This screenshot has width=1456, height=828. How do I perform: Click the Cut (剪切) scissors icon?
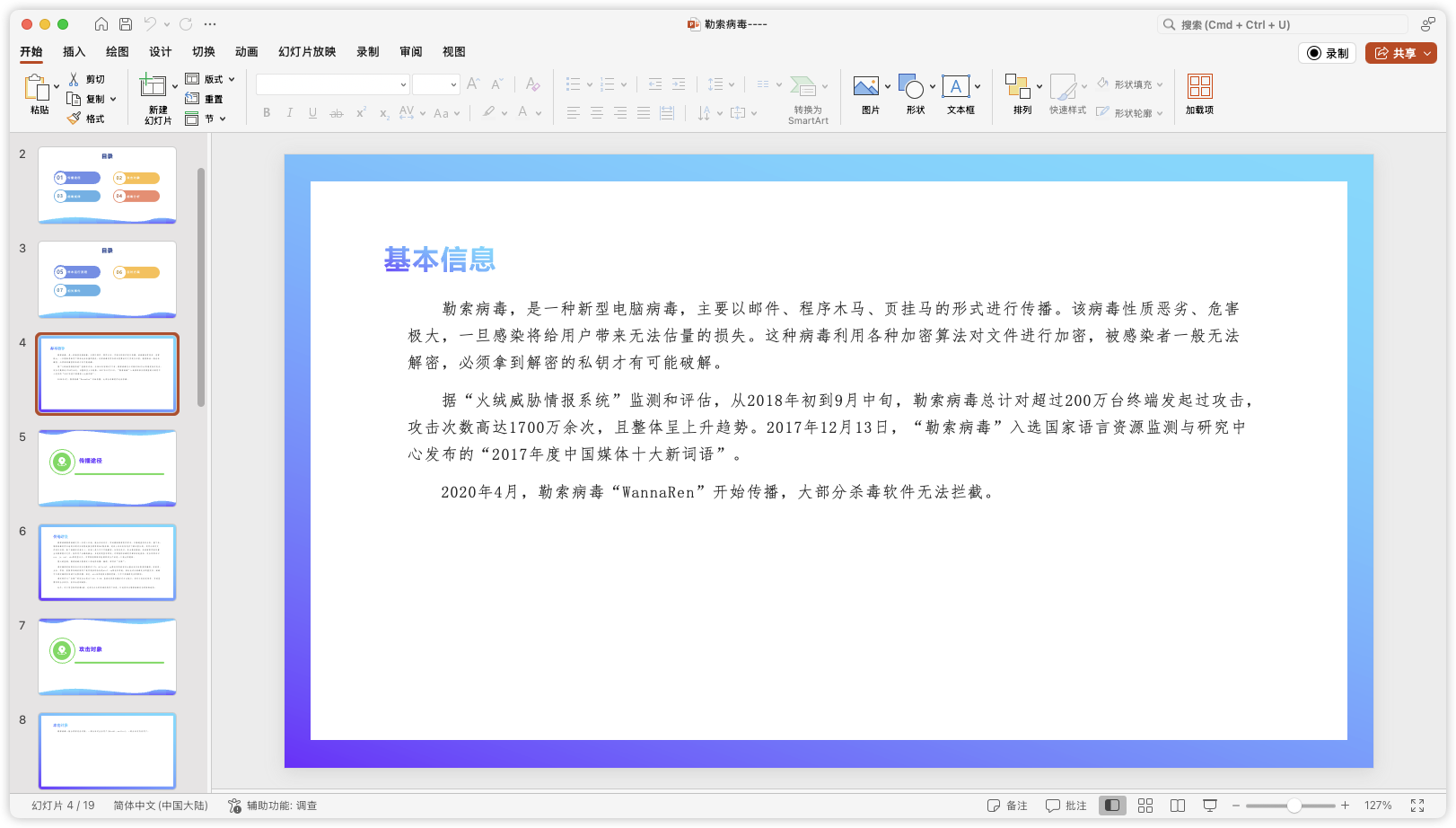pyautogui.click(x=75, y=79)
